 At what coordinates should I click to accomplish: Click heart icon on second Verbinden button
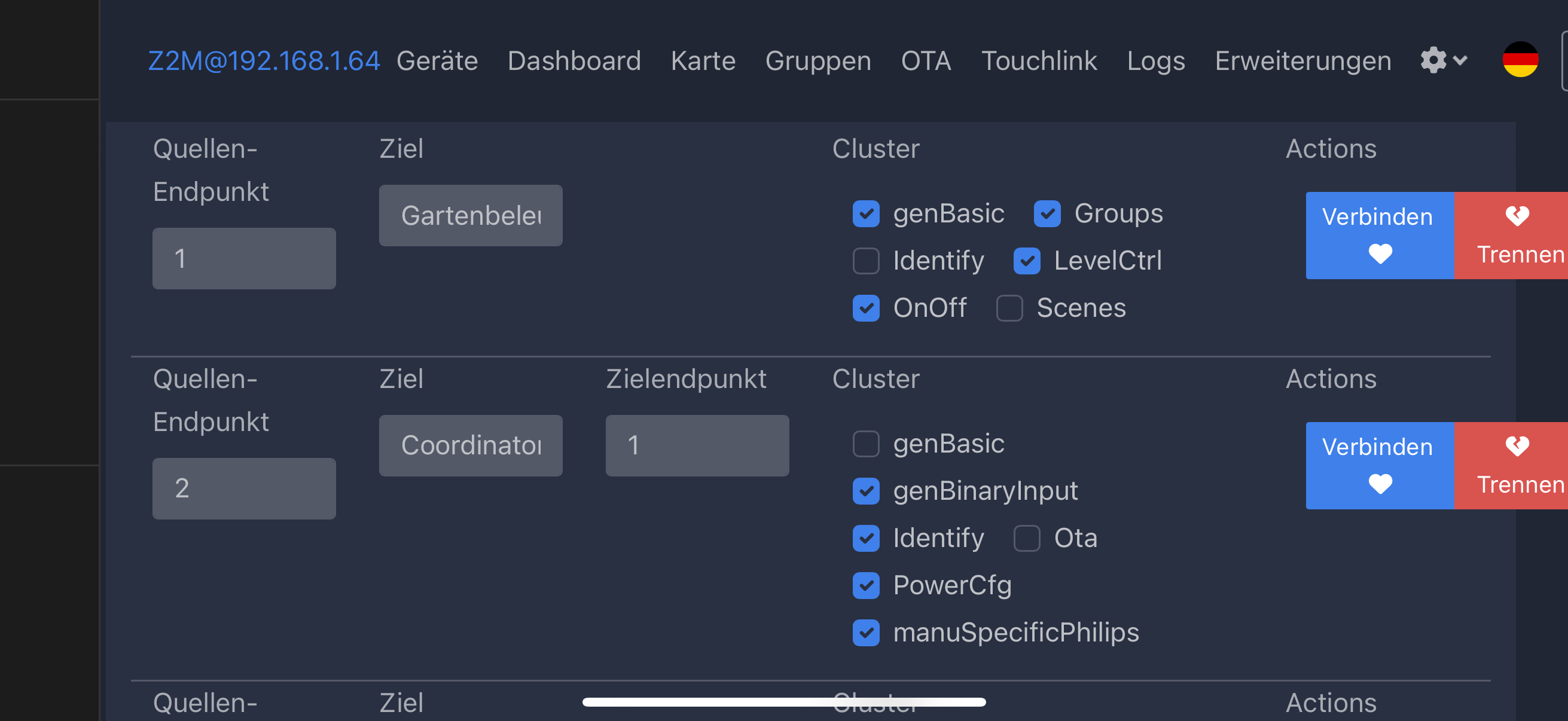[x=1380, y=484]
